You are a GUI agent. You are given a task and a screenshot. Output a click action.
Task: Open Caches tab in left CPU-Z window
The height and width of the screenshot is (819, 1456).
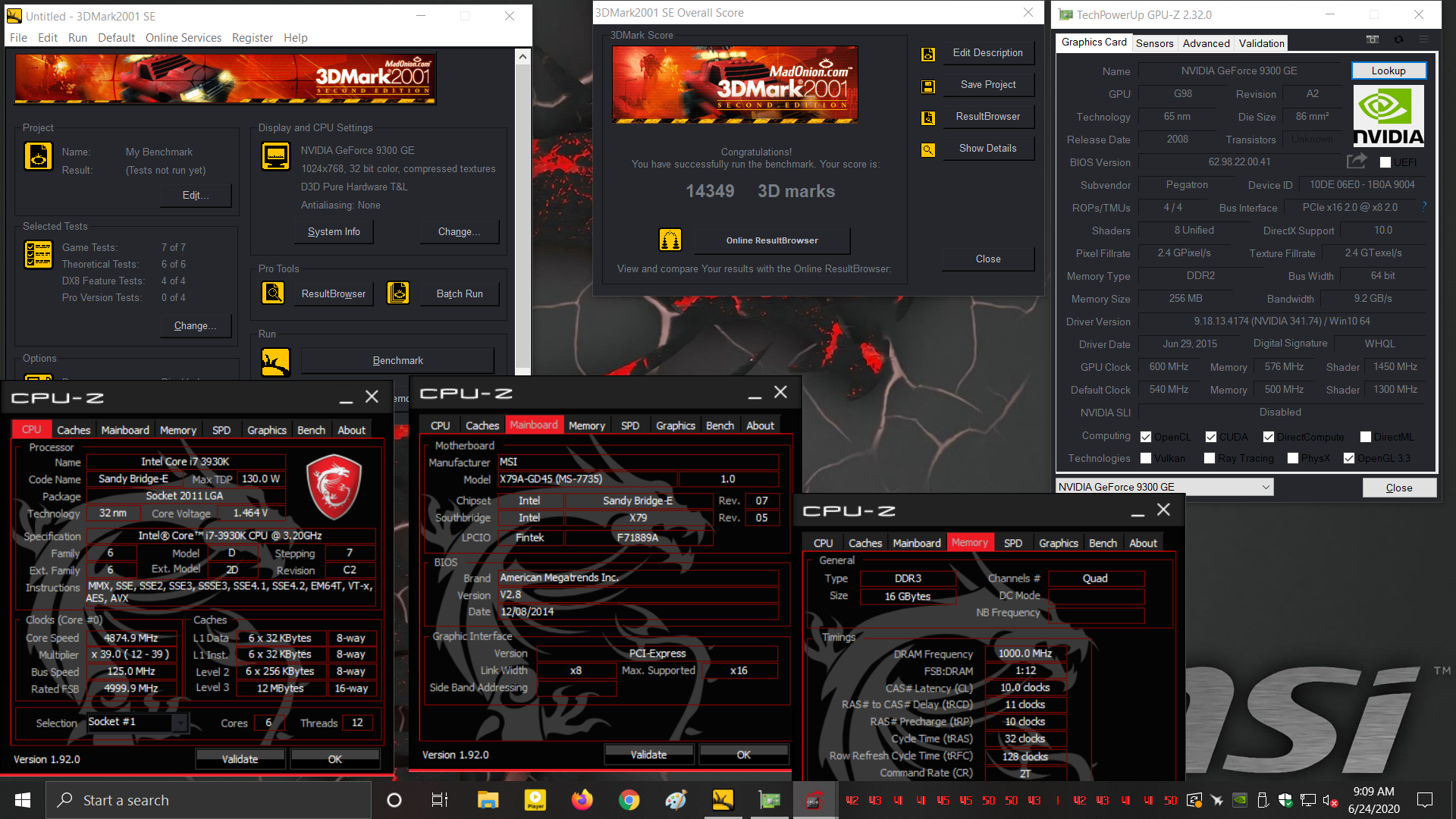(x=74, y=430)
